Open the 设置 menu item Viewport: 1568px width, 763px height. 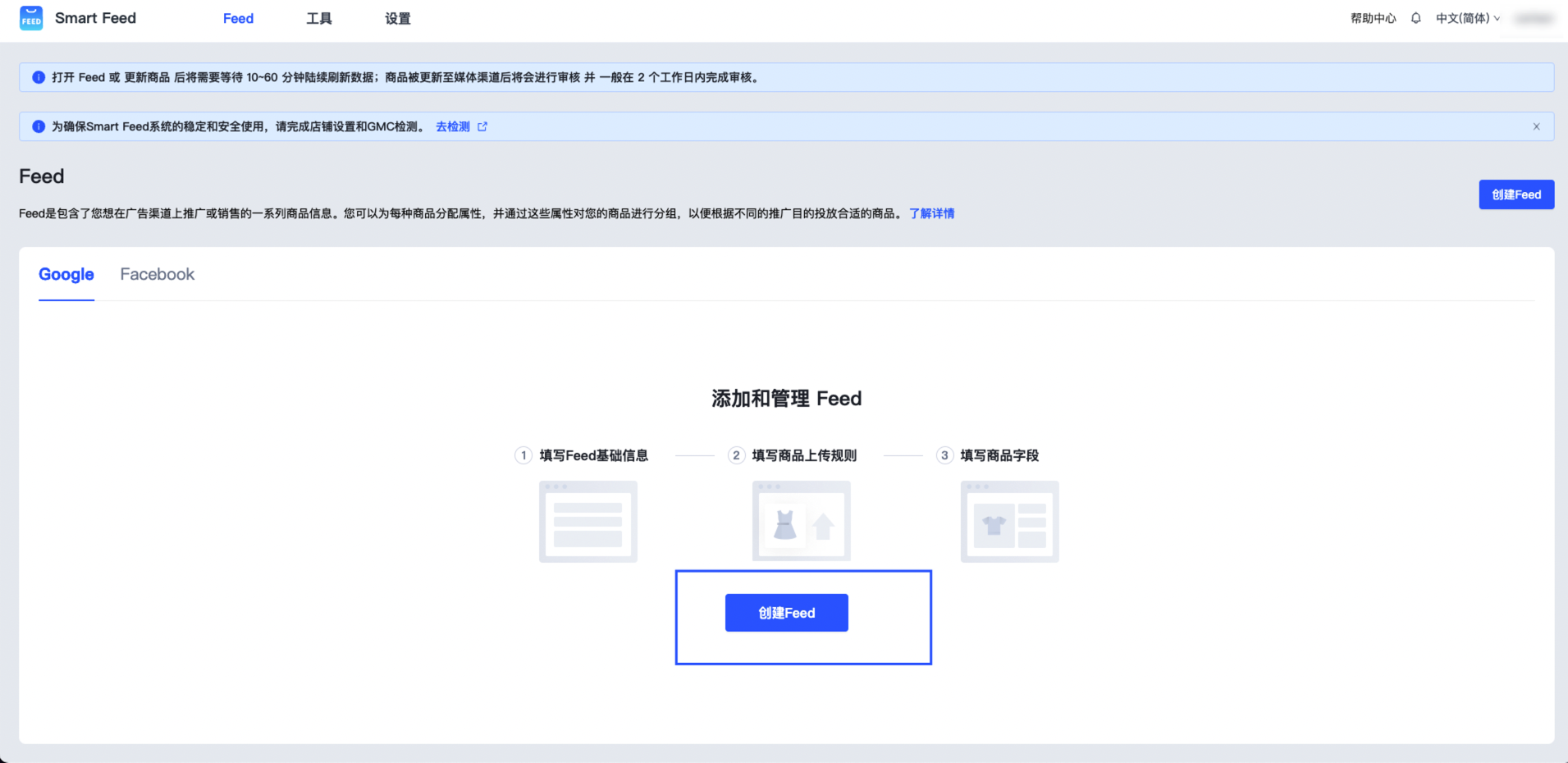pos(397,17)
